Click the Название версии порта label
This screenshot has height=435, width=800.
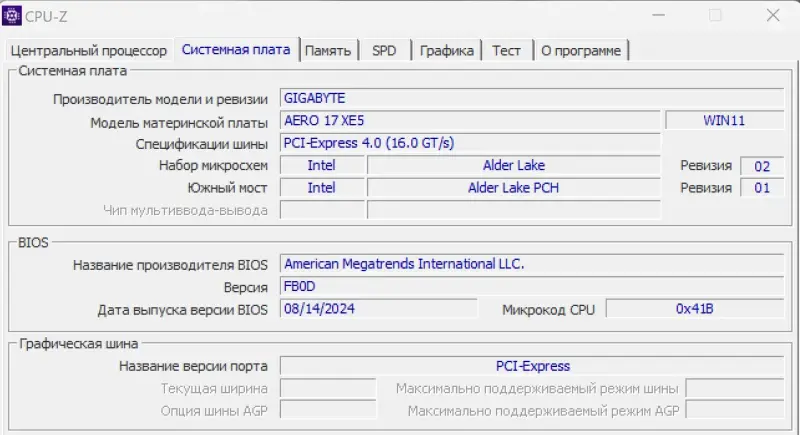(193, 366)
